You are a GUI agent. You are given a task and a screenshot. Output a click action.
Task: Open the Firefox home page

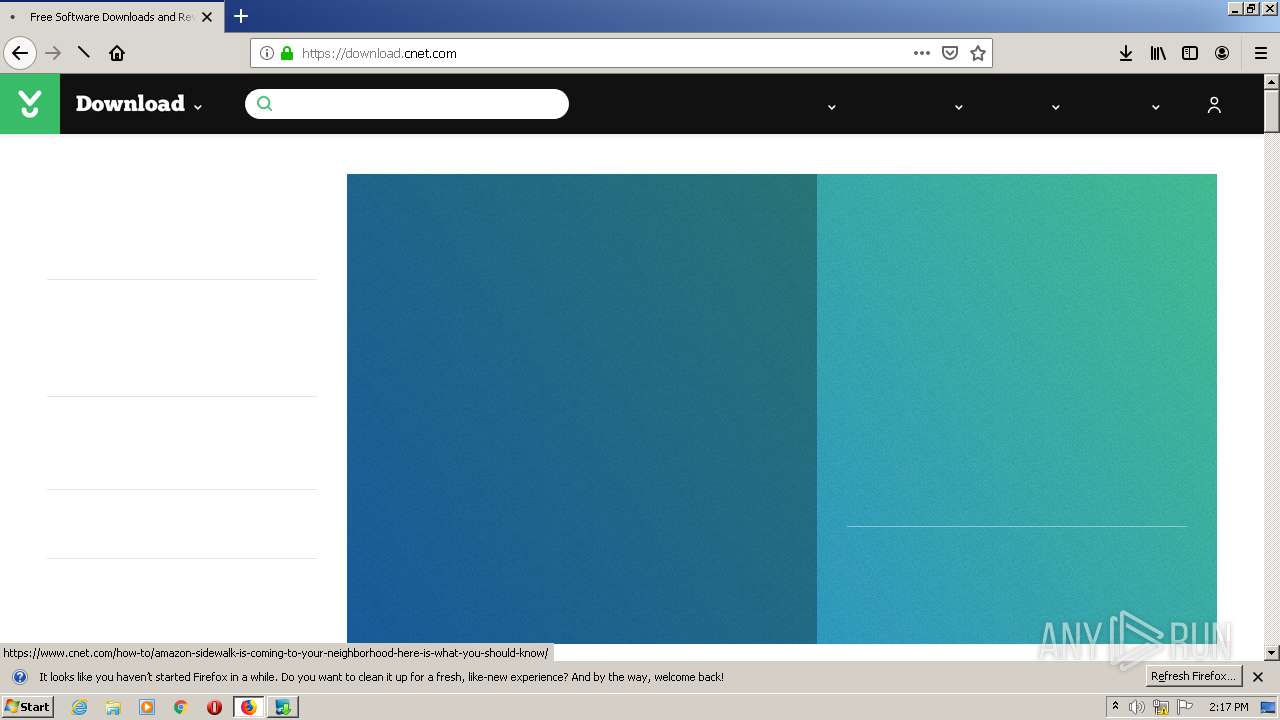pos(117,53)
